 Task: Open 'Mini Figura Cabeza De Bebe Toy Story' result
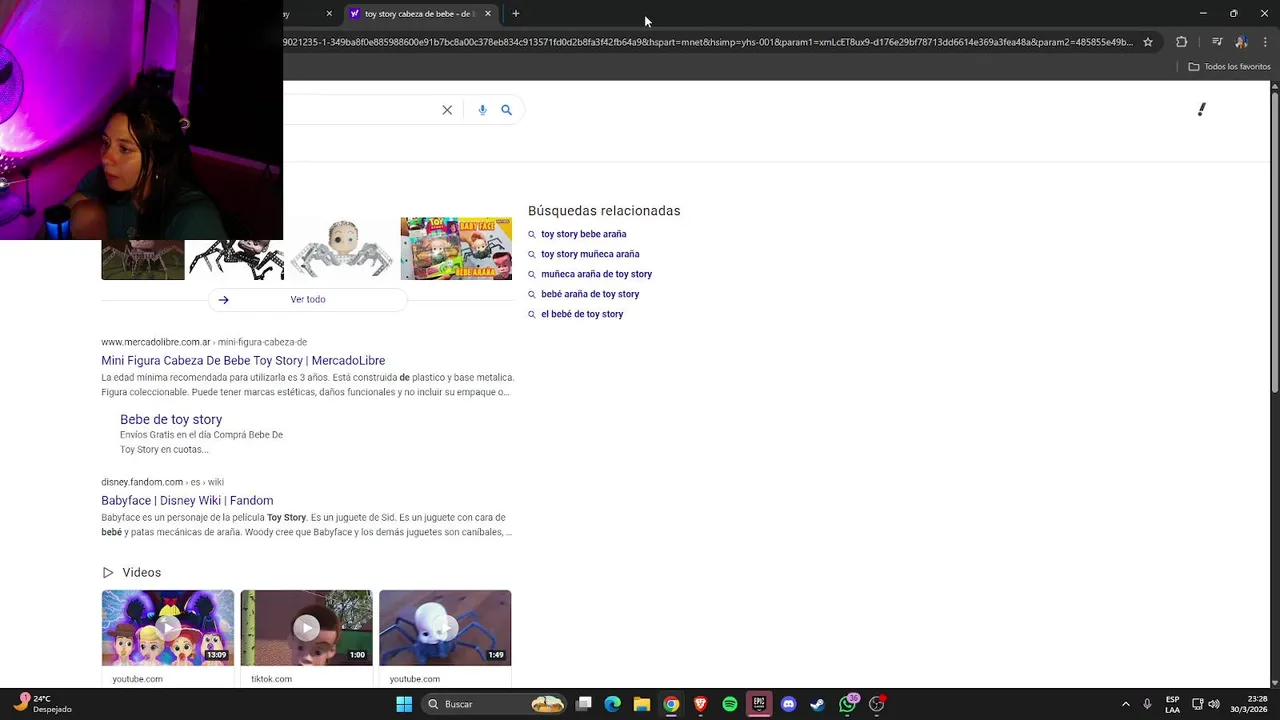(243, 360)
